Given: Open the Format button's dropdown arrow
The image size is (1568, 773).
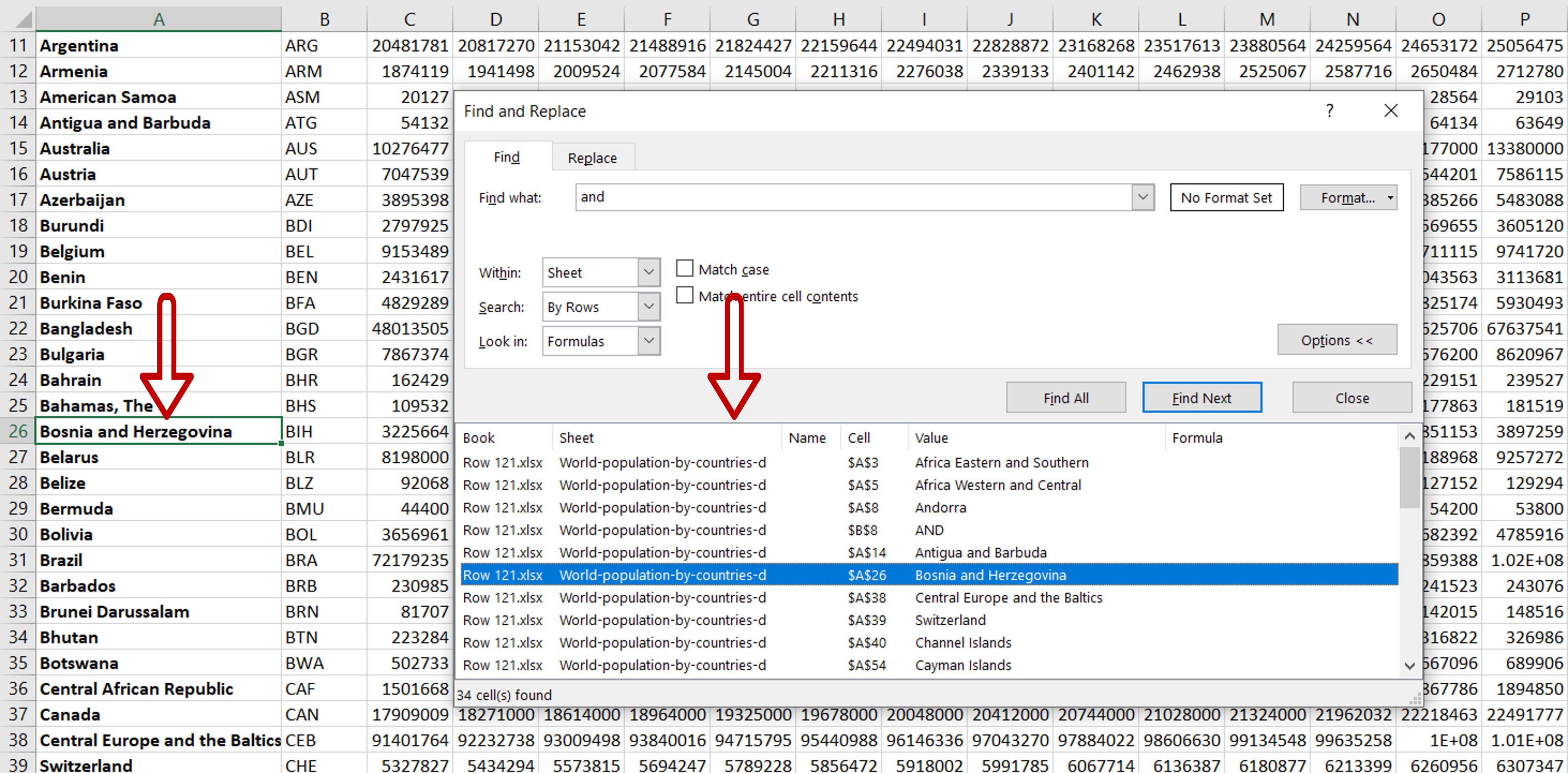Looking at the screenshot, I should pos(1390,198).
